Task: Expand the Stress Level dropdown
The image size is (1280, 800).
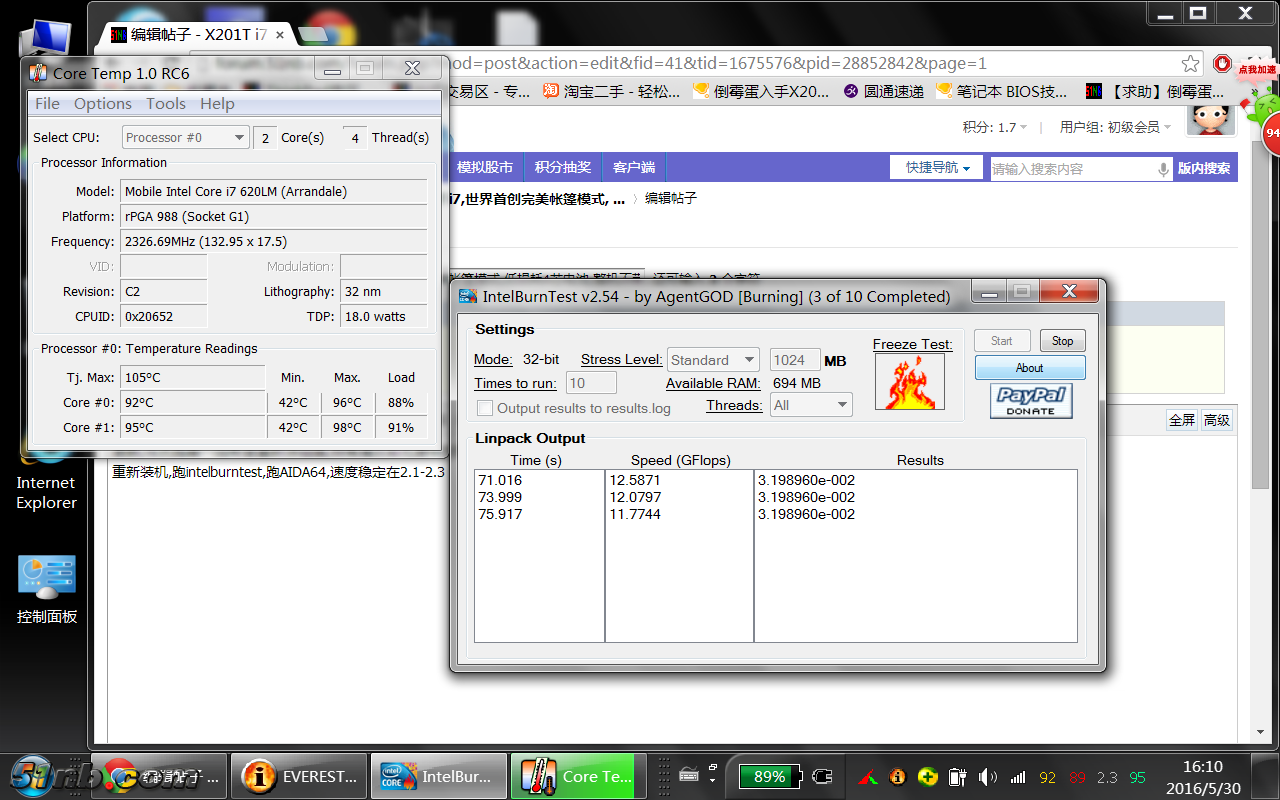Action: pyautogui.click(x=713, y=360)
